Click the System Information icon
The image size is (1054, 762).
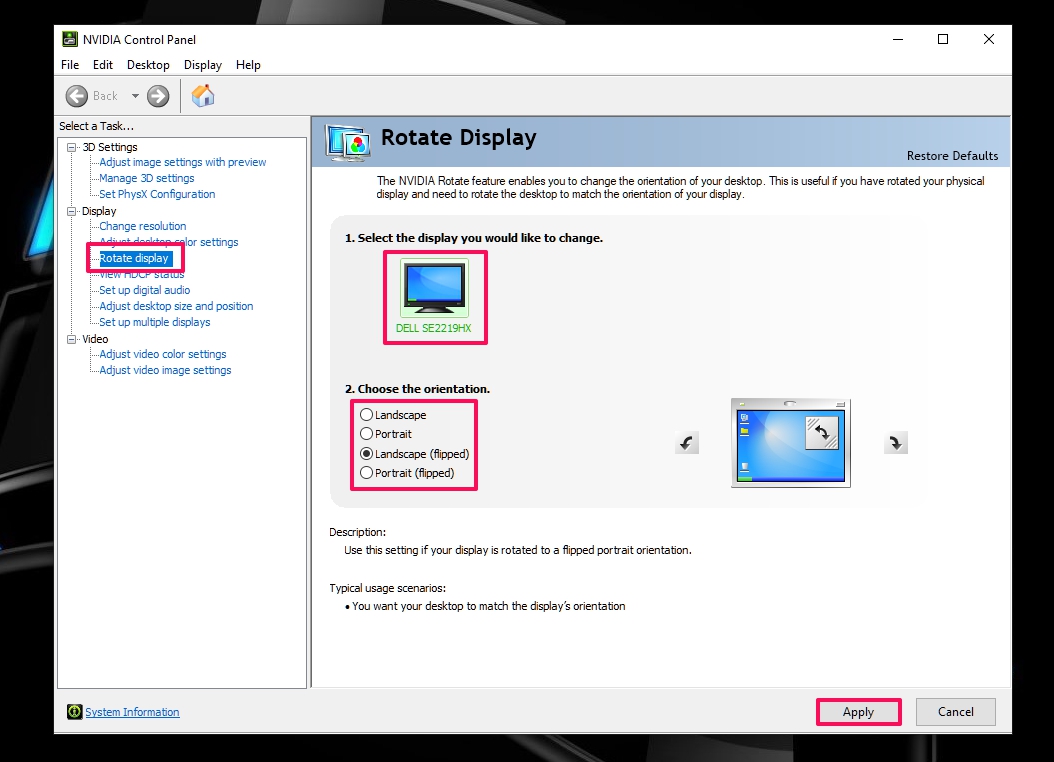(74, 712)
